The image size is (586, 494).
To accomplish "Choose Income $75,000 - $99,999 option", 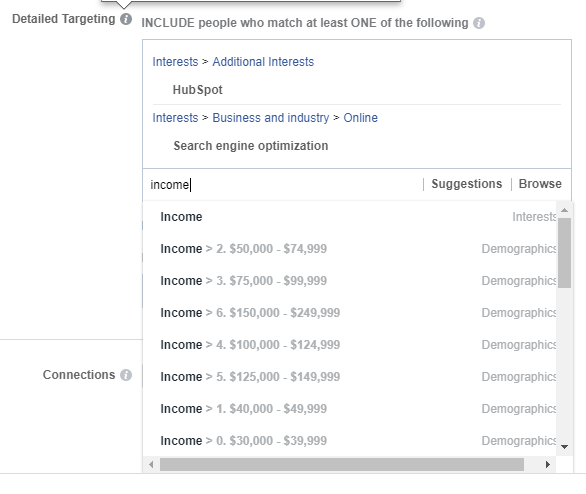I will click(x=350, y=281).
